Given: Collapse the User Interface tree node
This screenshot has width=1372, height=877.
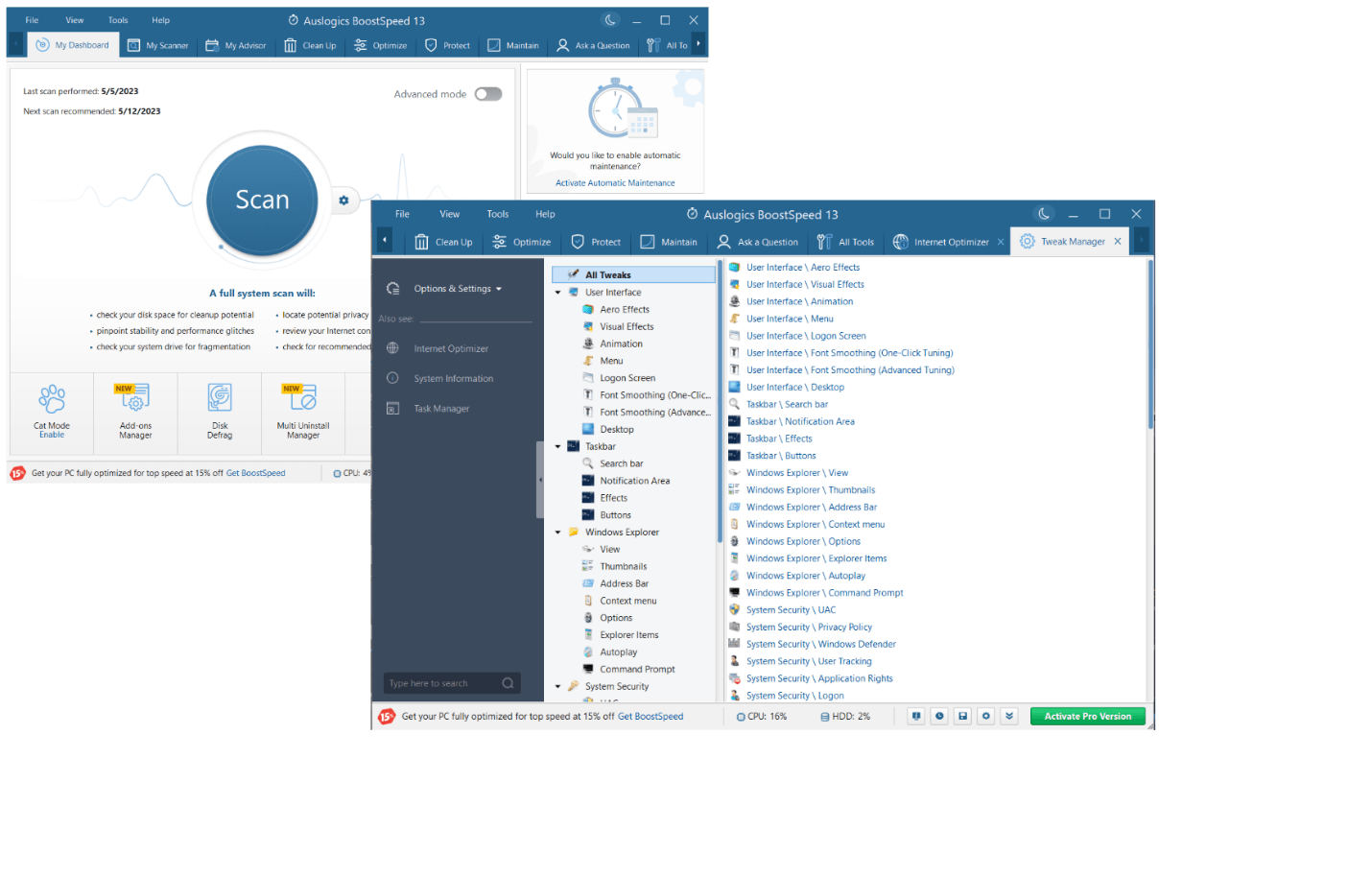Looking at the screenshot, I should (x=558, y=293).
